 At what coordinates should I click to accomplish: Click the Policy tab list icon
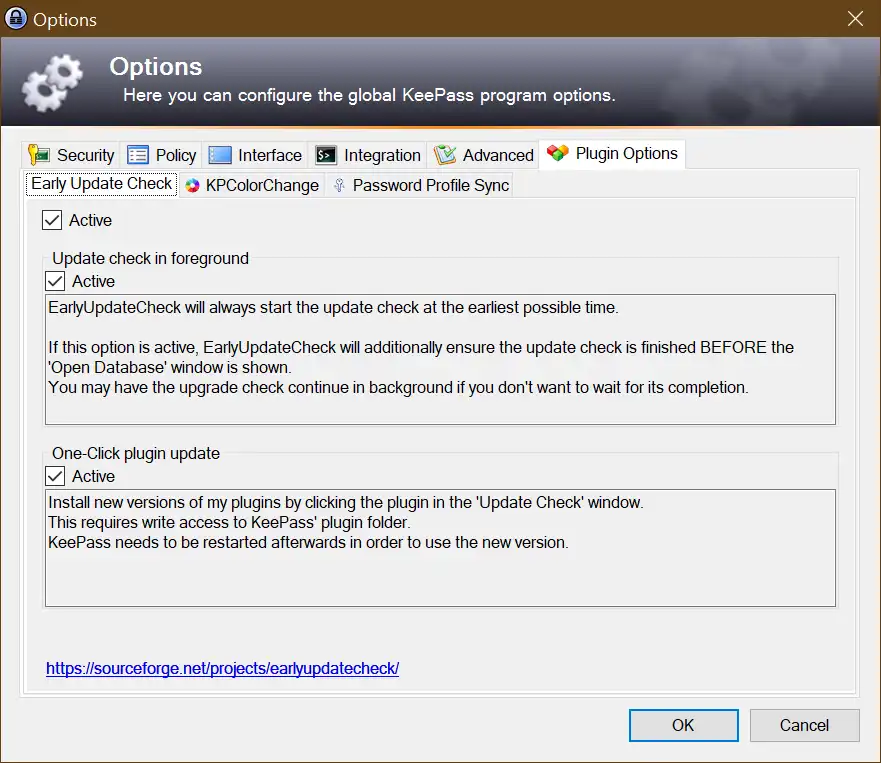[138, 155]
